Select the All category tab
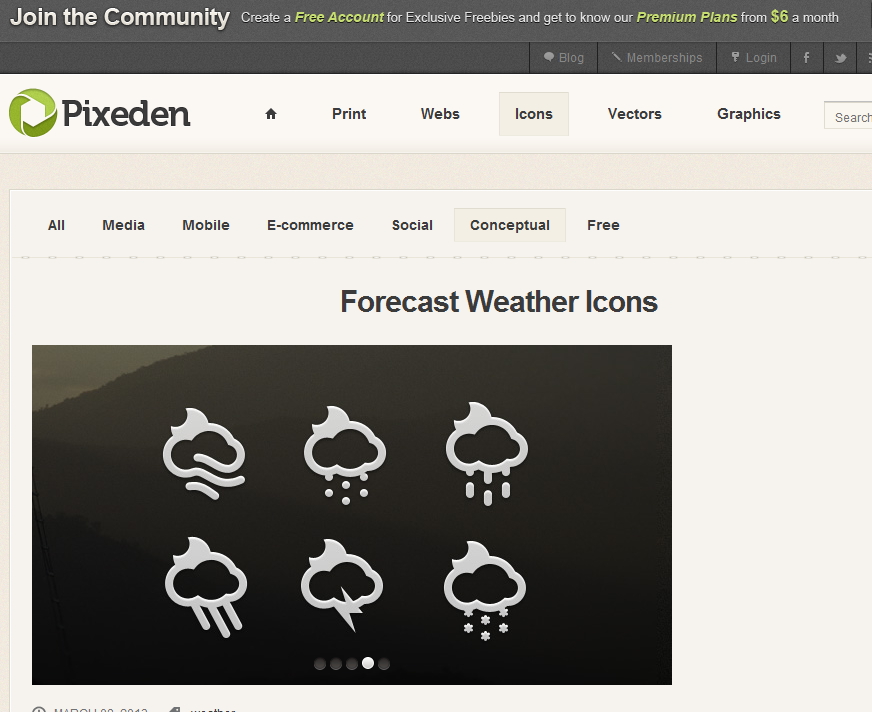This screenshot has width=872, height=712. pos(56,225)
